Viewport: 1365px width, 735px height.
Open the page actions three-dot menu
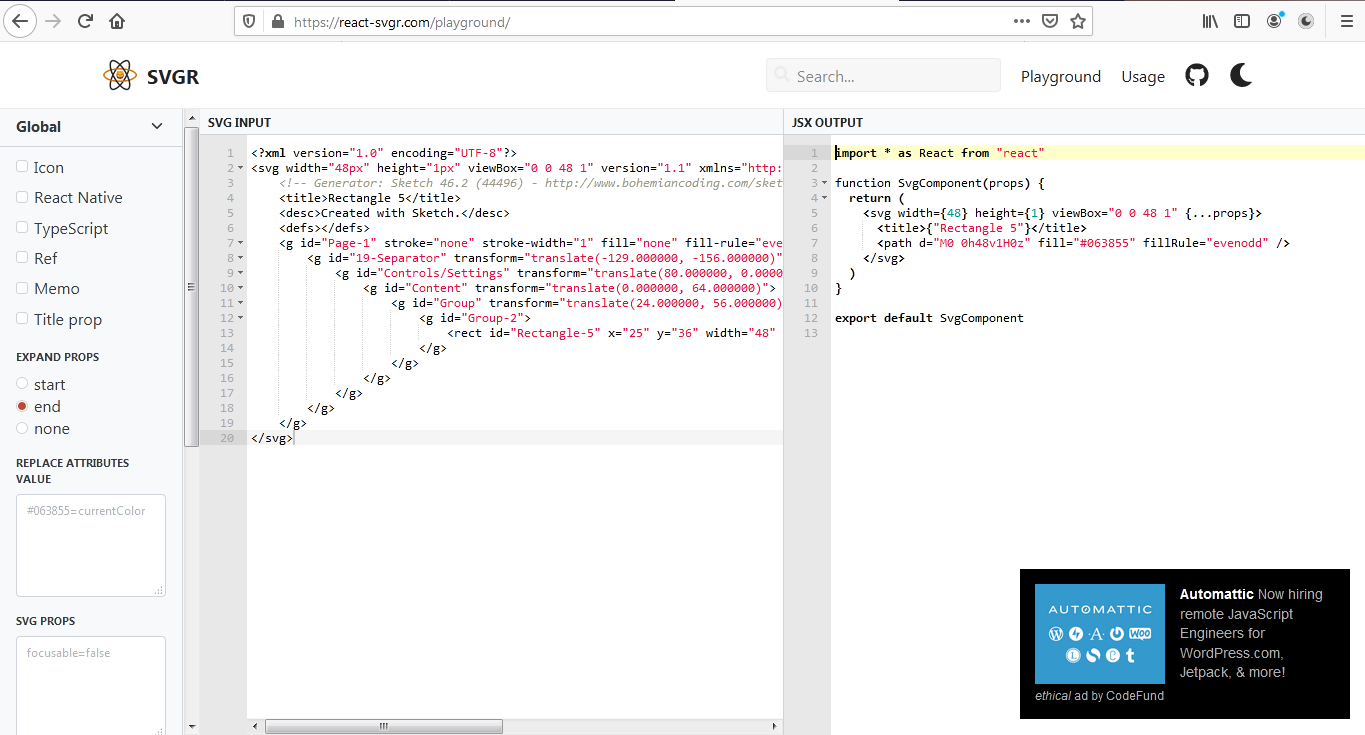[1021, 21]
